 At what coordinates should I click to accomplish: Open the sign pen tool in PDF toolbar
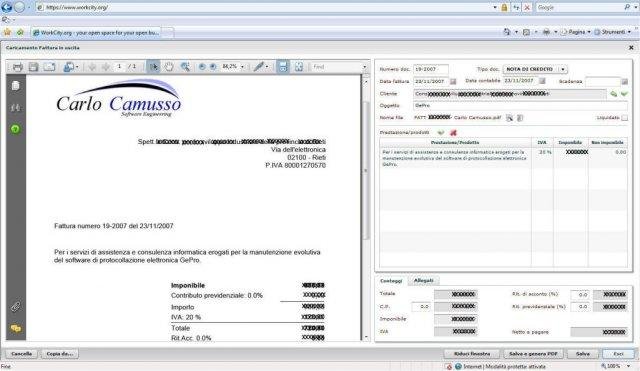(x=259, y=67)
